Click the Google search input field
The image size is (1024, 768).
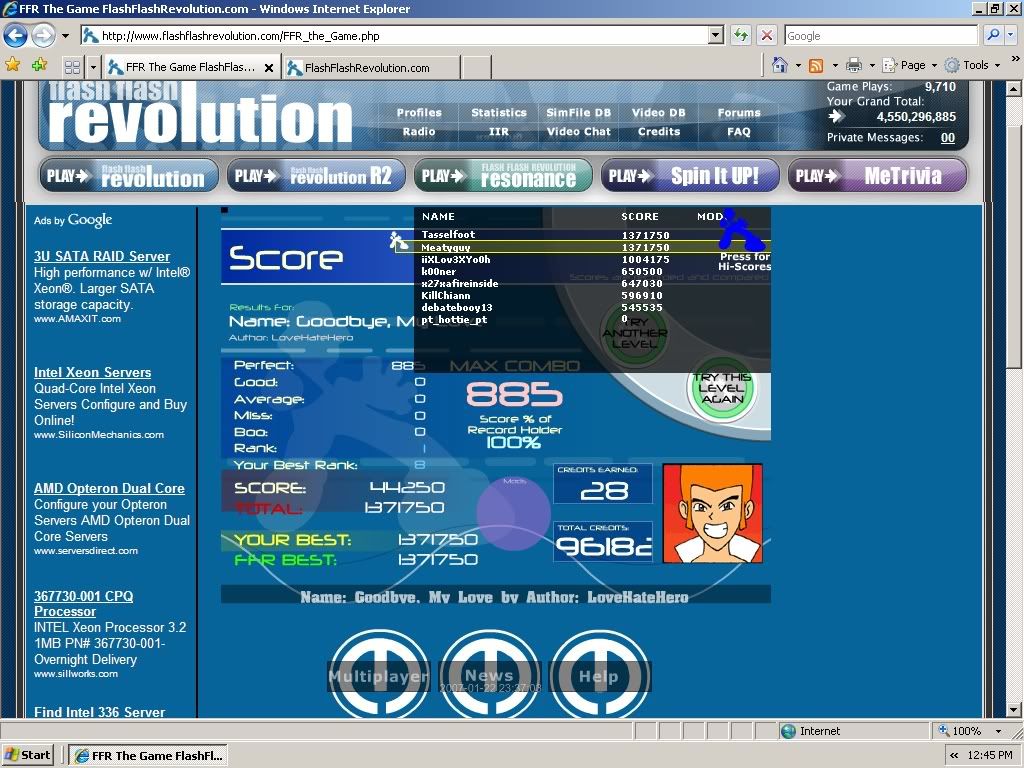880,35
